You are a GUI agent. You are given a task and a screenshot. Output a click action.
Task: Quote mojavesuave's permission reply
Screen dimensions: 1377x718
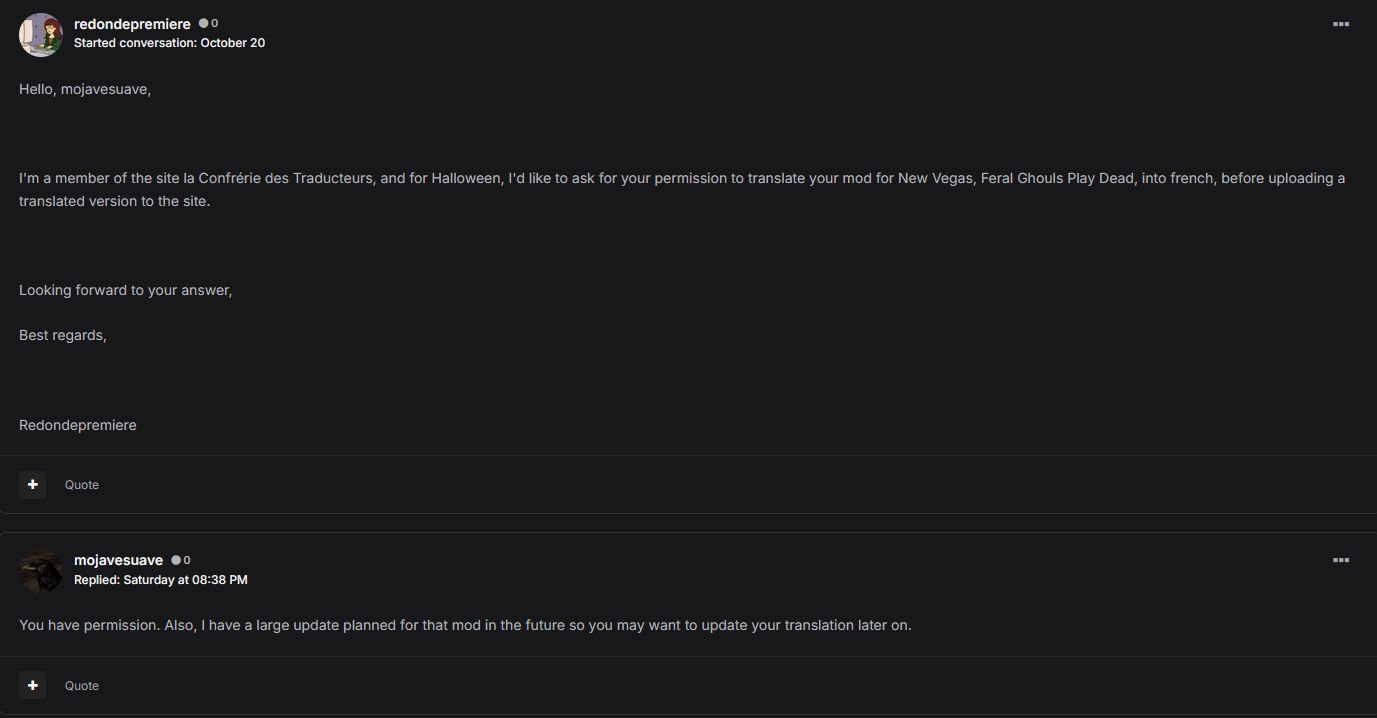click(x=82, y=686)
